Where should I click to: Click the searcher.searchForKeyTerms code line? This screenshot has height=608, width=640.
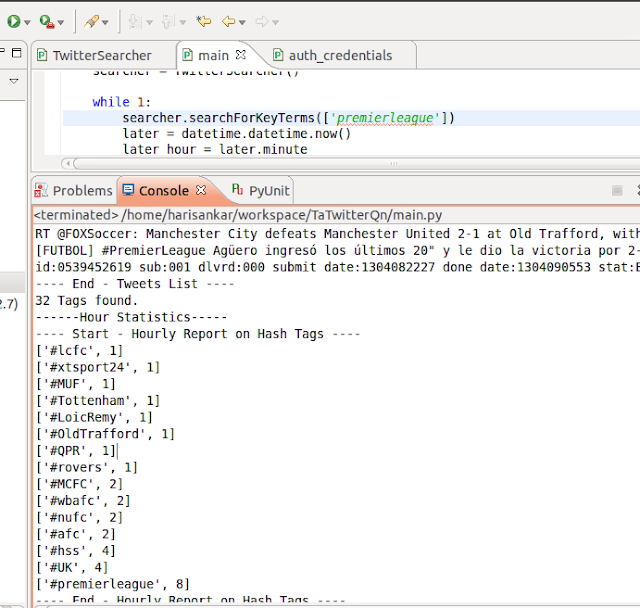click(x=288, y=118)
